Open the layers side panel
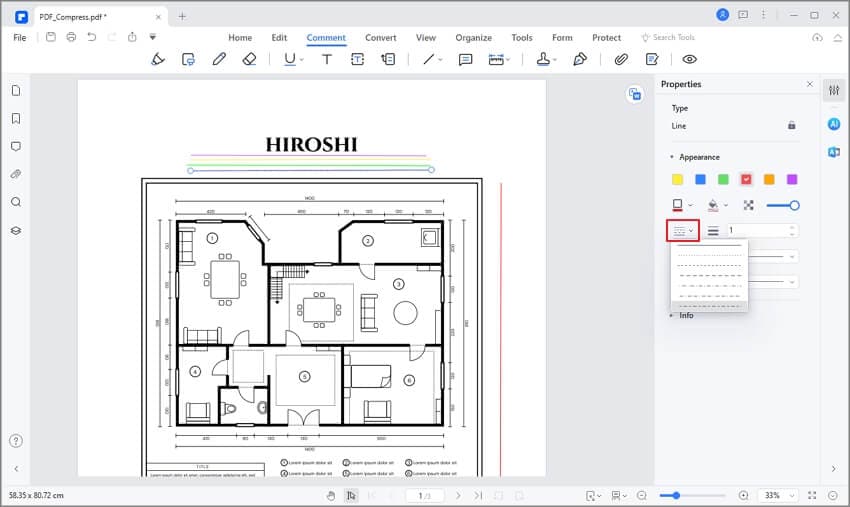850x507 pixels. click(x=16, y=230)
